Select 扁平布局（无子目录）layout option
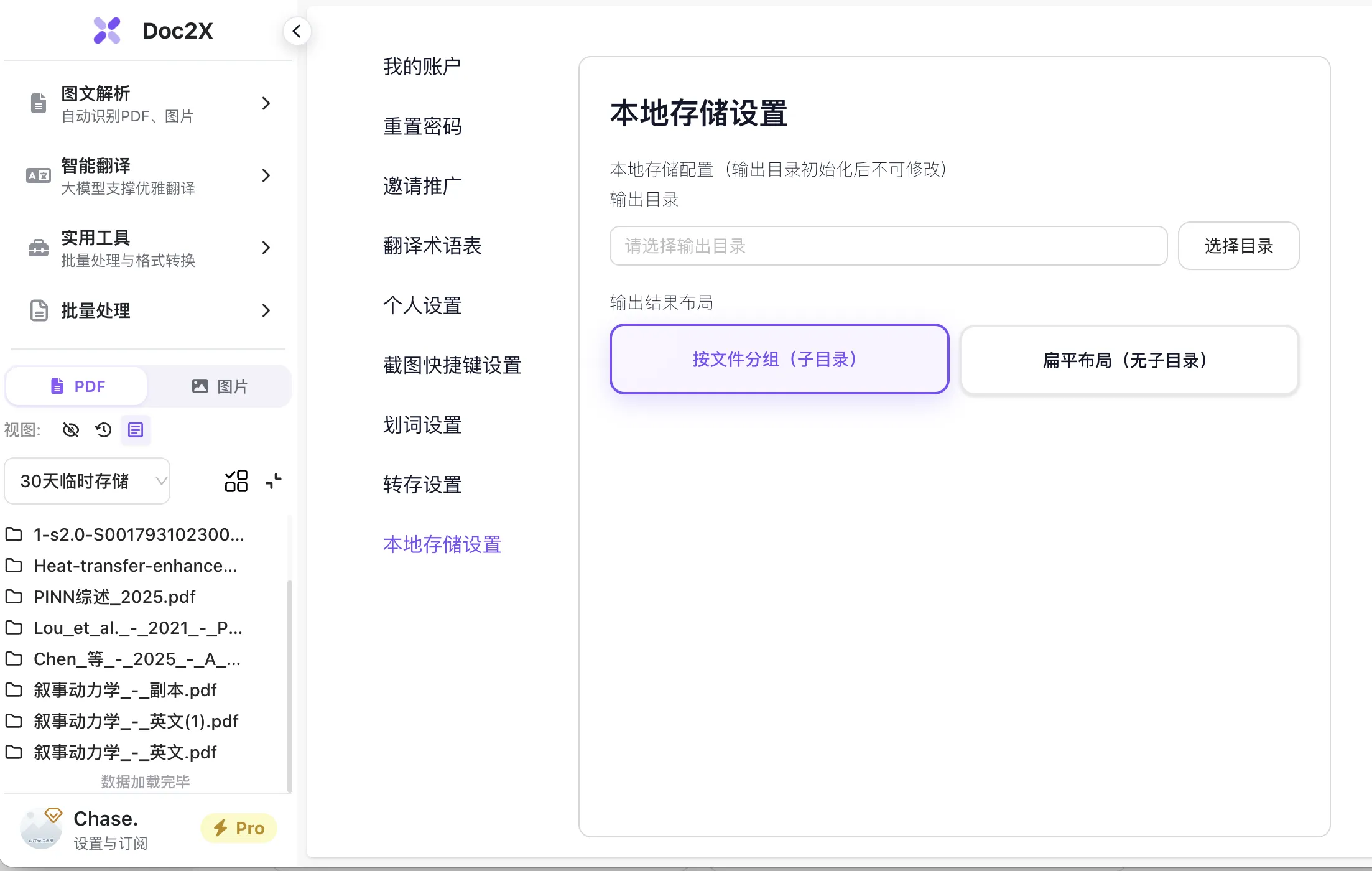 [x=1129, y=360]
